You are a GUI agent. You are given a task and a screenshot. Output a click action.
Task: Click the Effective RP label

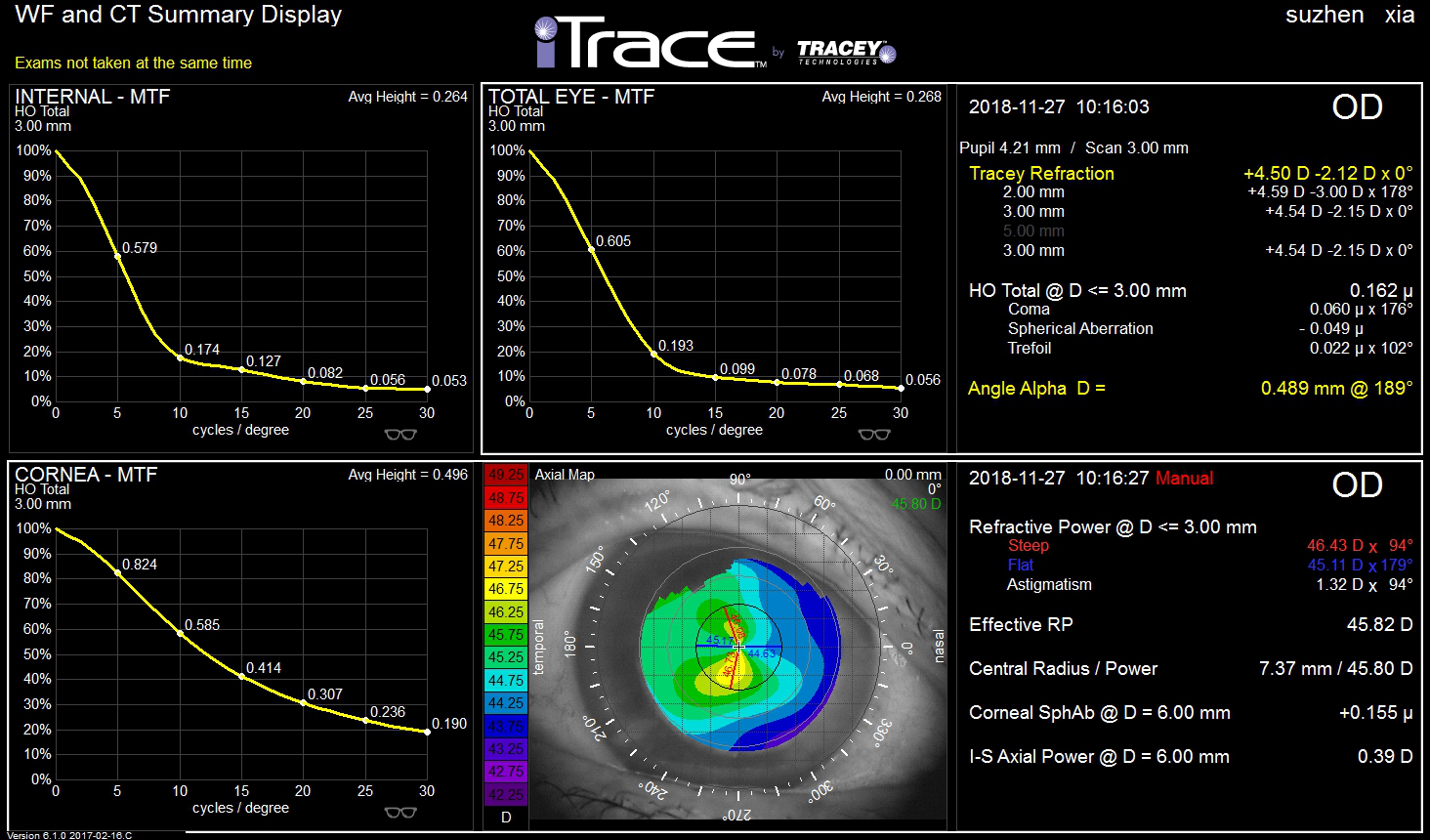[1020, 624]
